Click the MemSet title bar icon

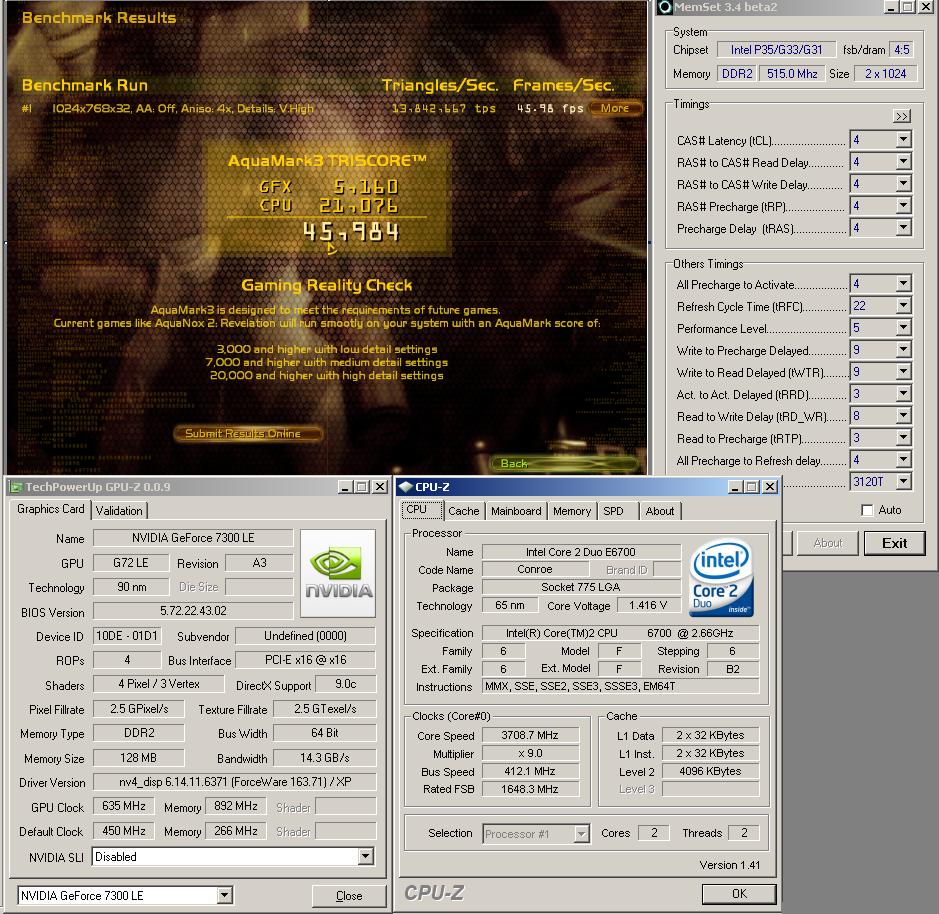pos(665,7)
